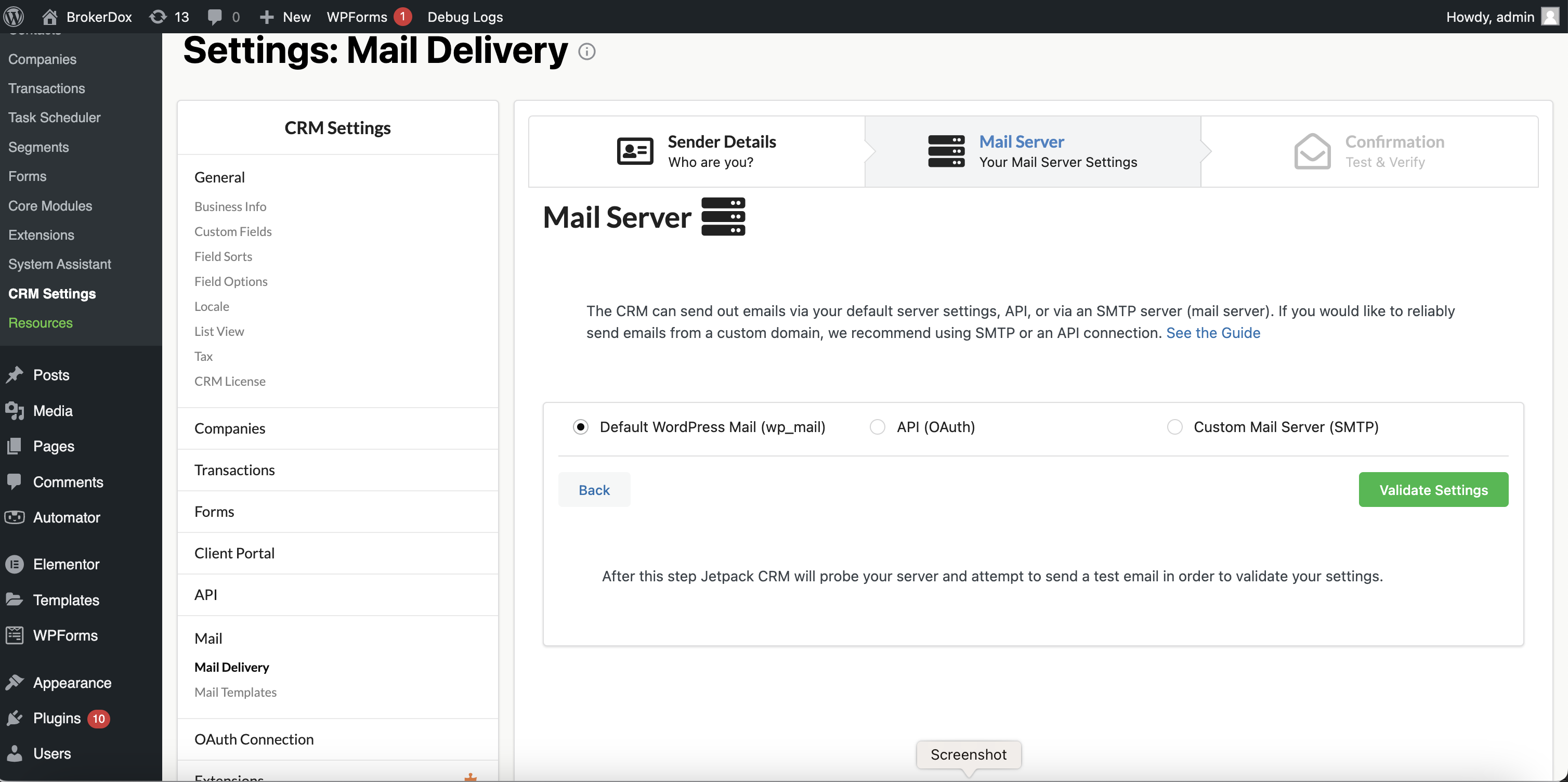Click the Elementor icon in sidebar
The height and width of the screenshot is (782, 1568).
15,564
